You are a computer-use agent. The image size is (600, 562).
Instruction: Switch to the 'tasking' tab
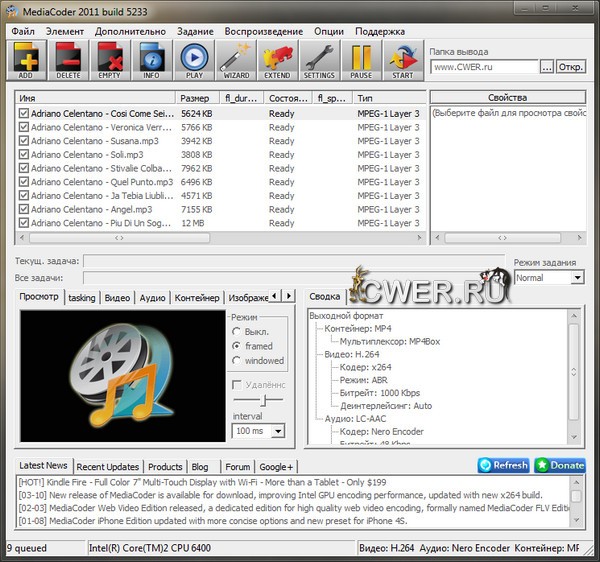pos(82,298)
